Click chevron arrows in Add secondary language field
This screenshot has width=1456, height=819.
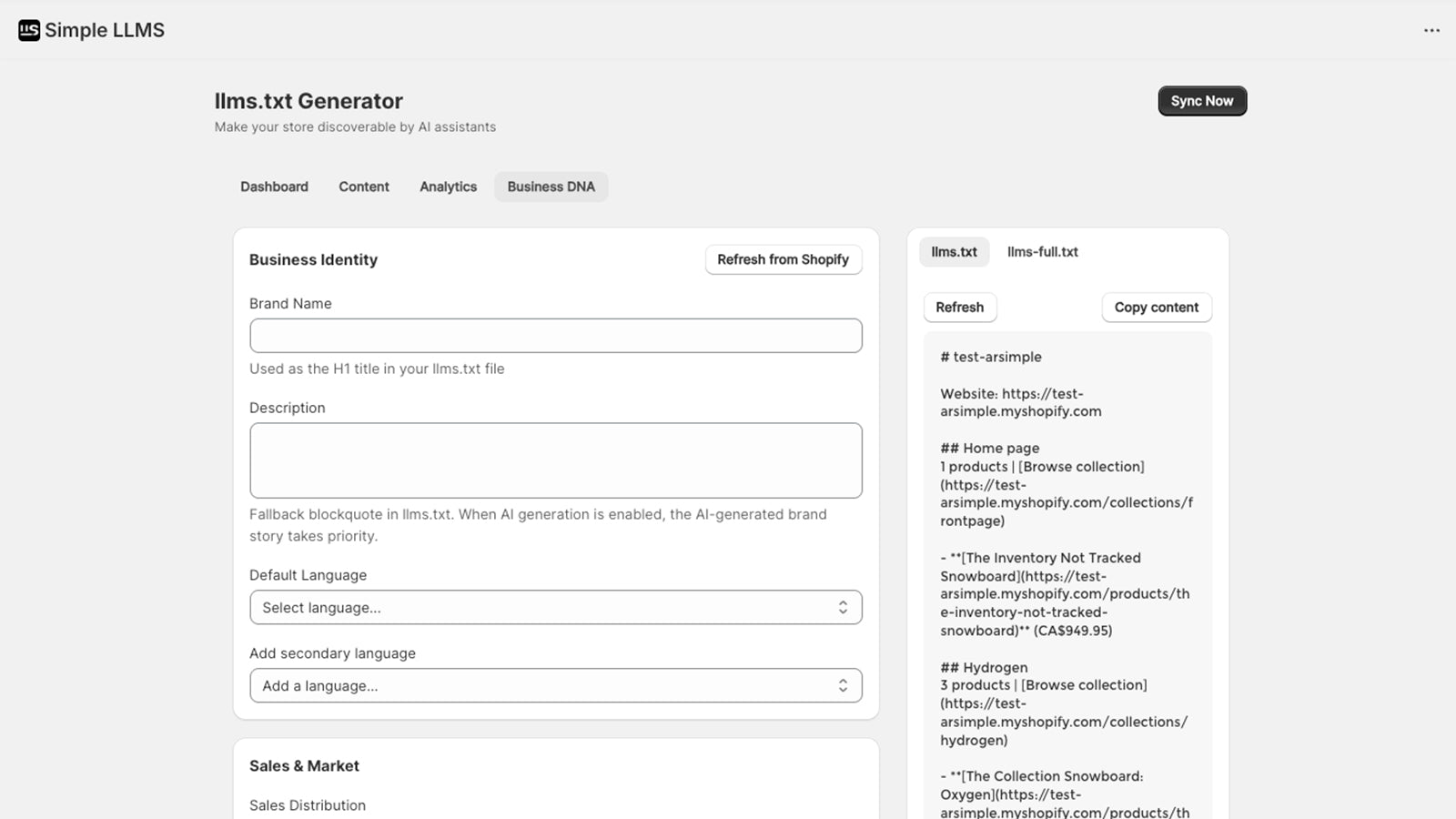tap(843, 685)
